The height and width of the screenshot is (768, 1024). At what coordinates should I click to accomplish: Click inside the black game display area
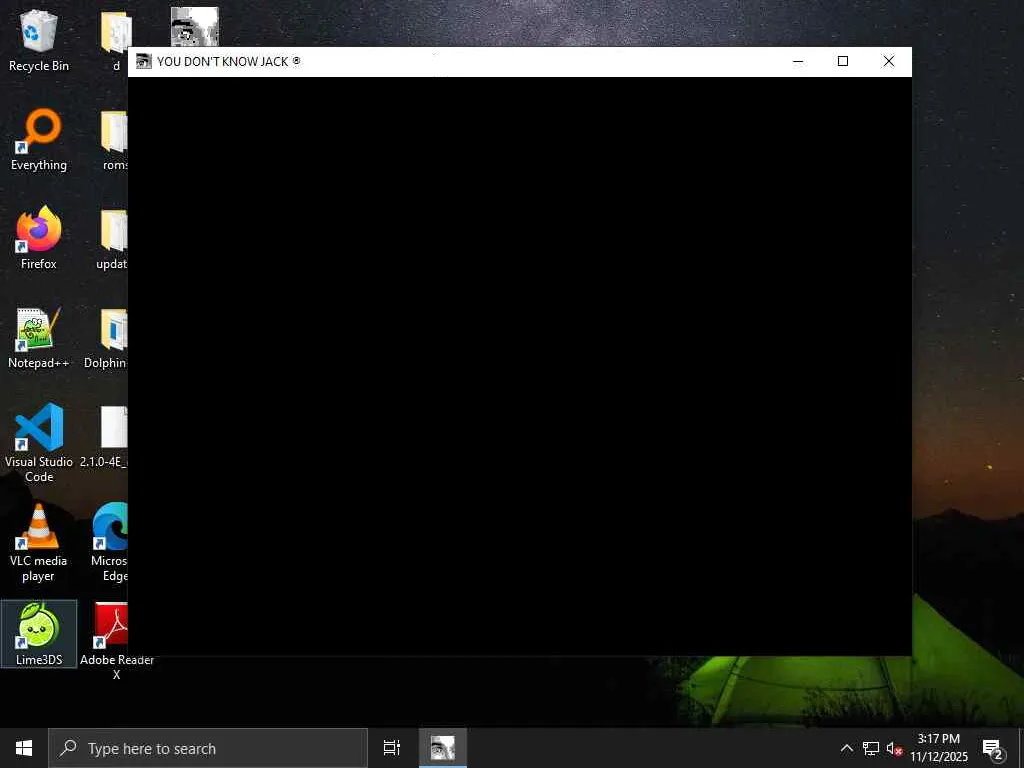520,366
